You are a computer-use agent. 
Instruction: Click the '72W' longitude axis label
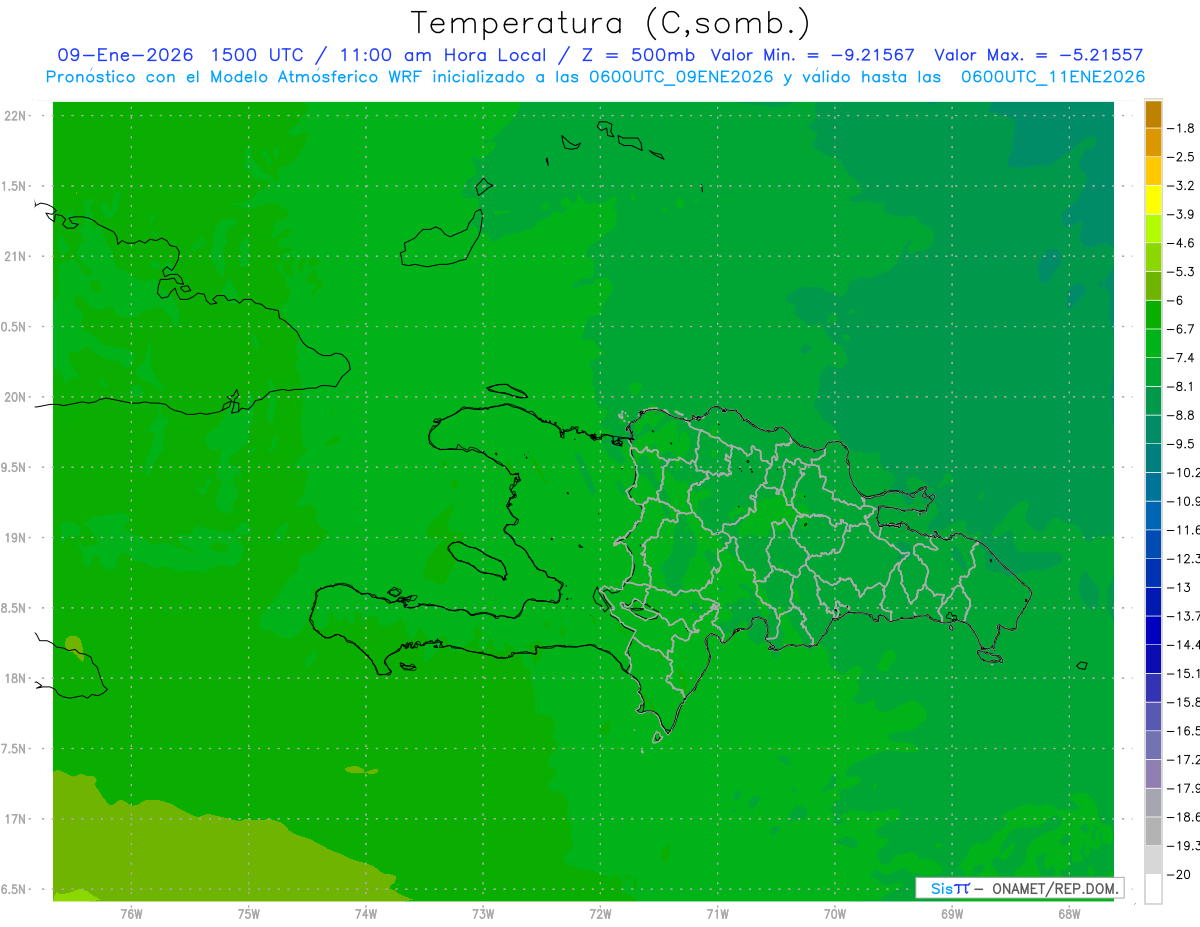[600, 914]
